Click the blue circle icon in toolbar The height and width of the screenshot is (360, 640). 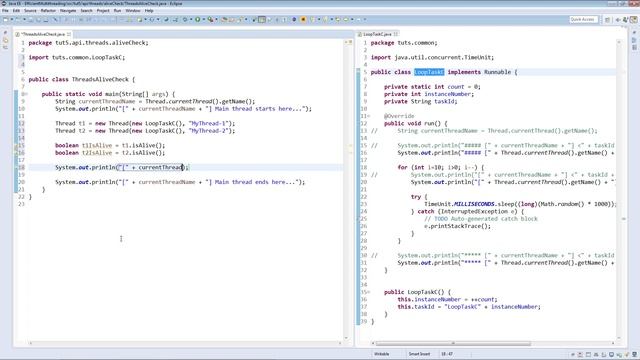pos(294,19)
